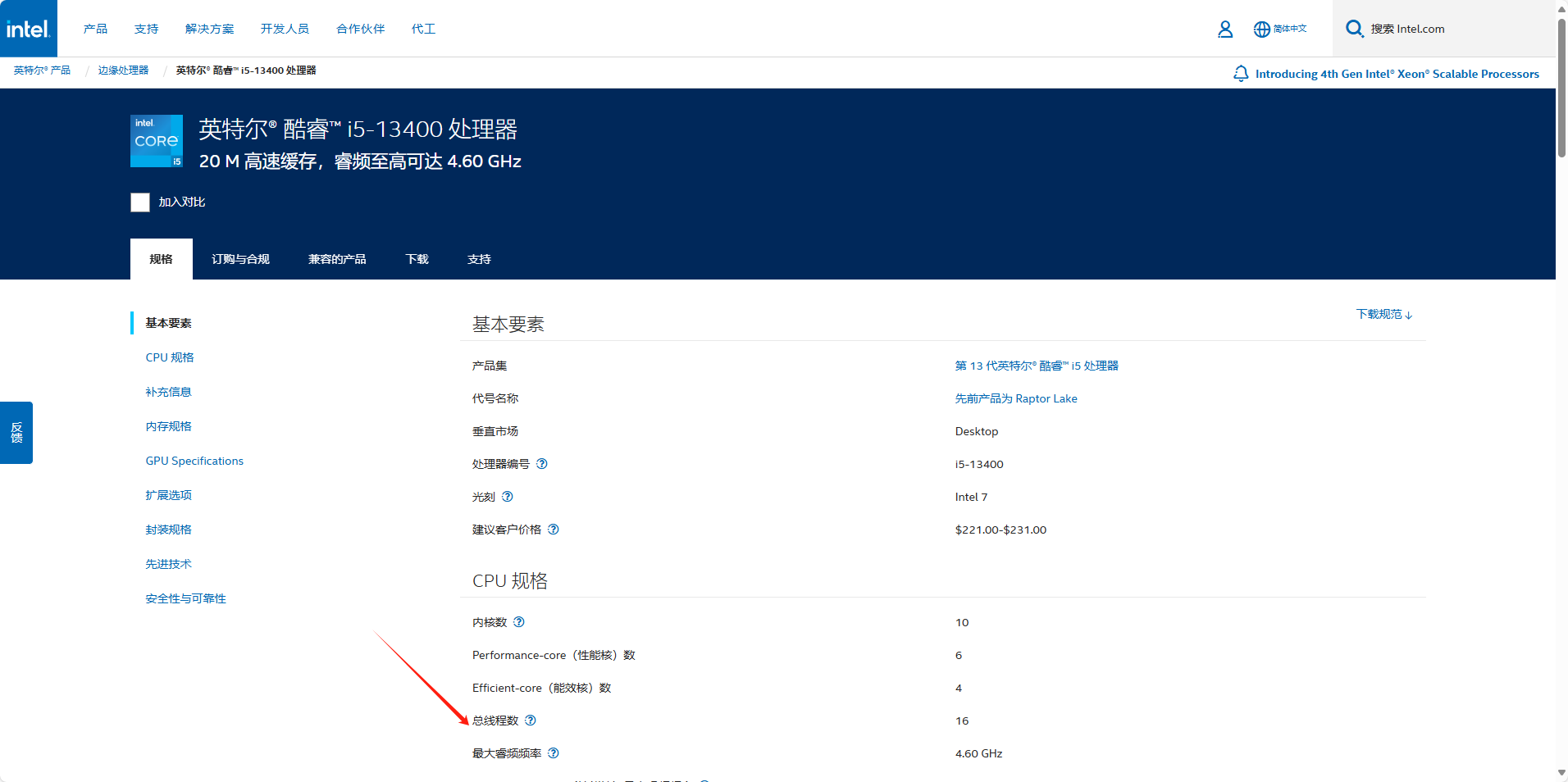1568x782 pixels.
Task: Click the scrollbar down arrow
Action: coord(1561,773)
